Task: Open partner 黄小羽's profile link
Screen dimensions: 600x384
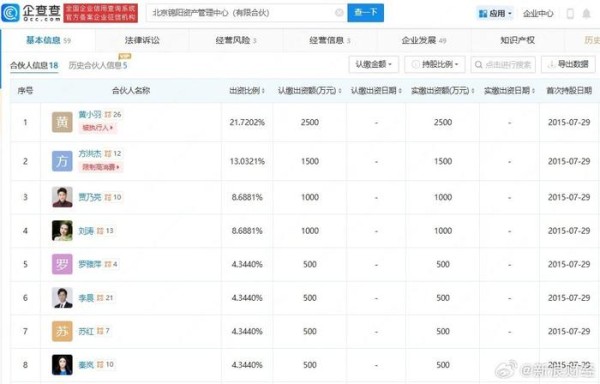Action: 90,114
